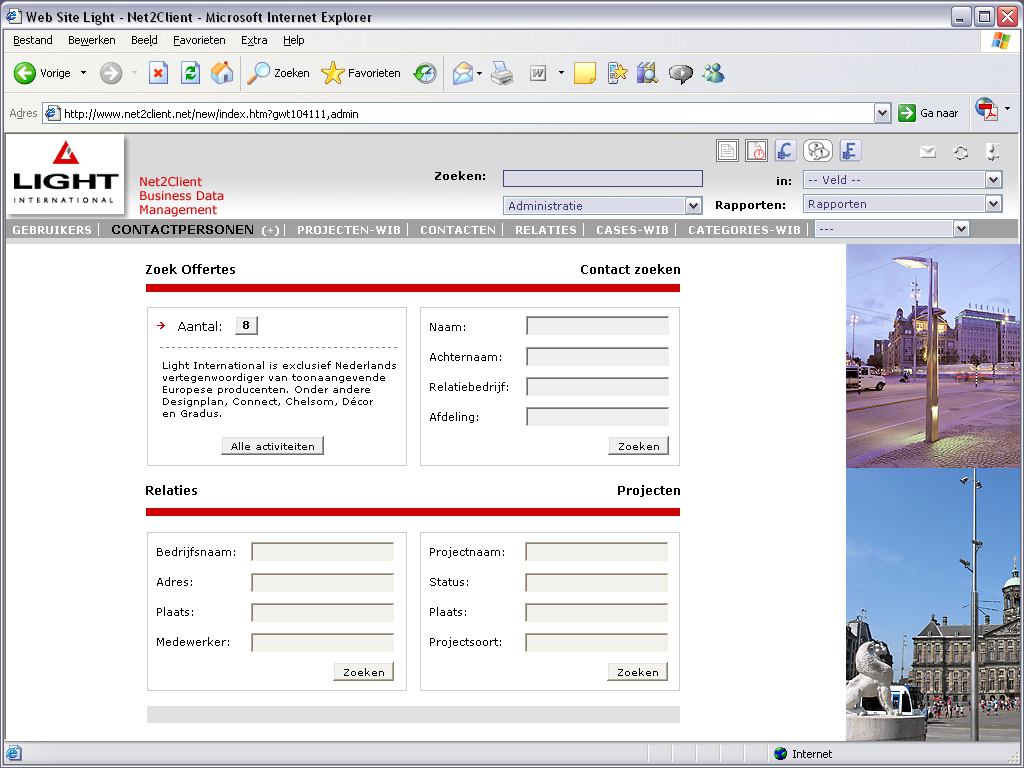Viewport: 1024px width, 768px height.
Task: Focus the Projectnaam input field
Action: (x=596, y=552)
